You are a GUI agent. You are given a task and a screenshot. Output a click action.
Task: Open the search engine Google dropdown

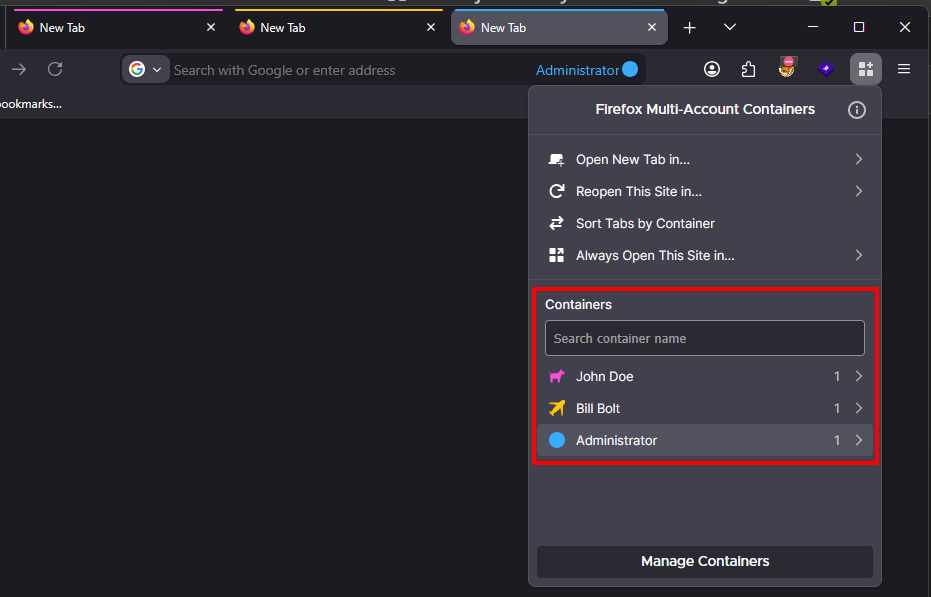point(146,70)
